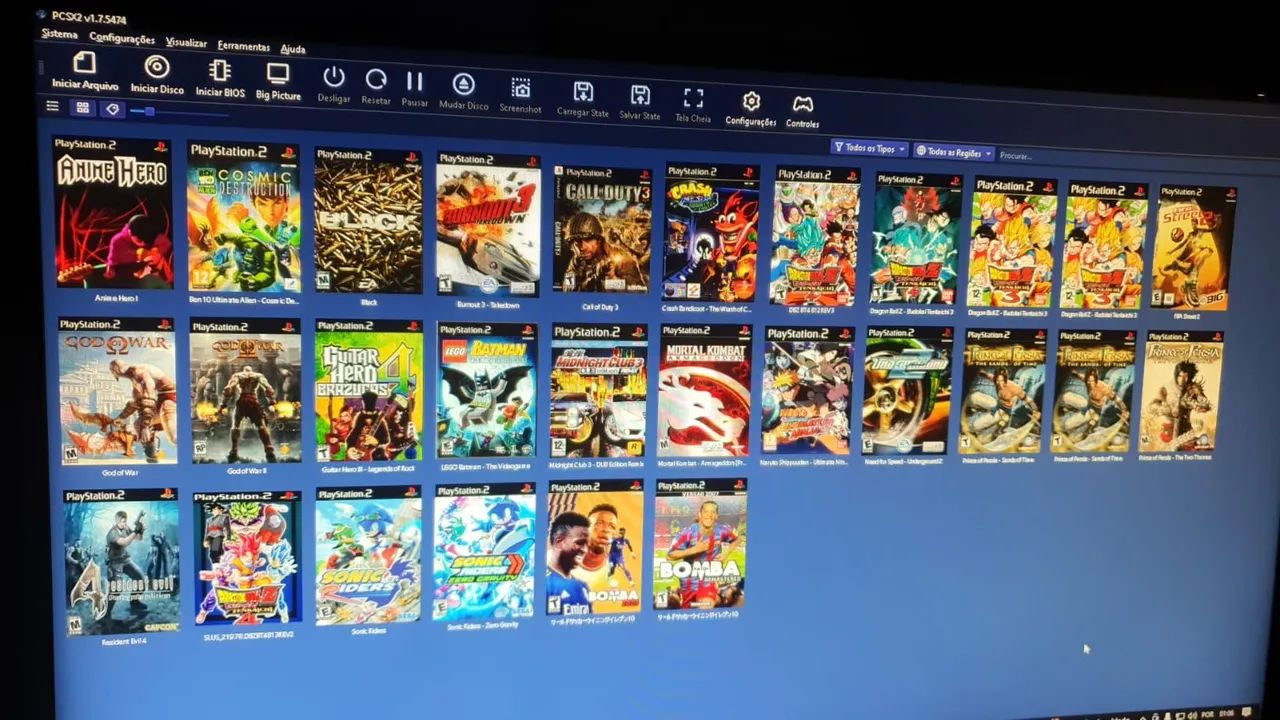This screenshot has width=1280, height=720.
Task: Expand the Todos os Tipos filter dropdown
Action: tap(869, 148)
